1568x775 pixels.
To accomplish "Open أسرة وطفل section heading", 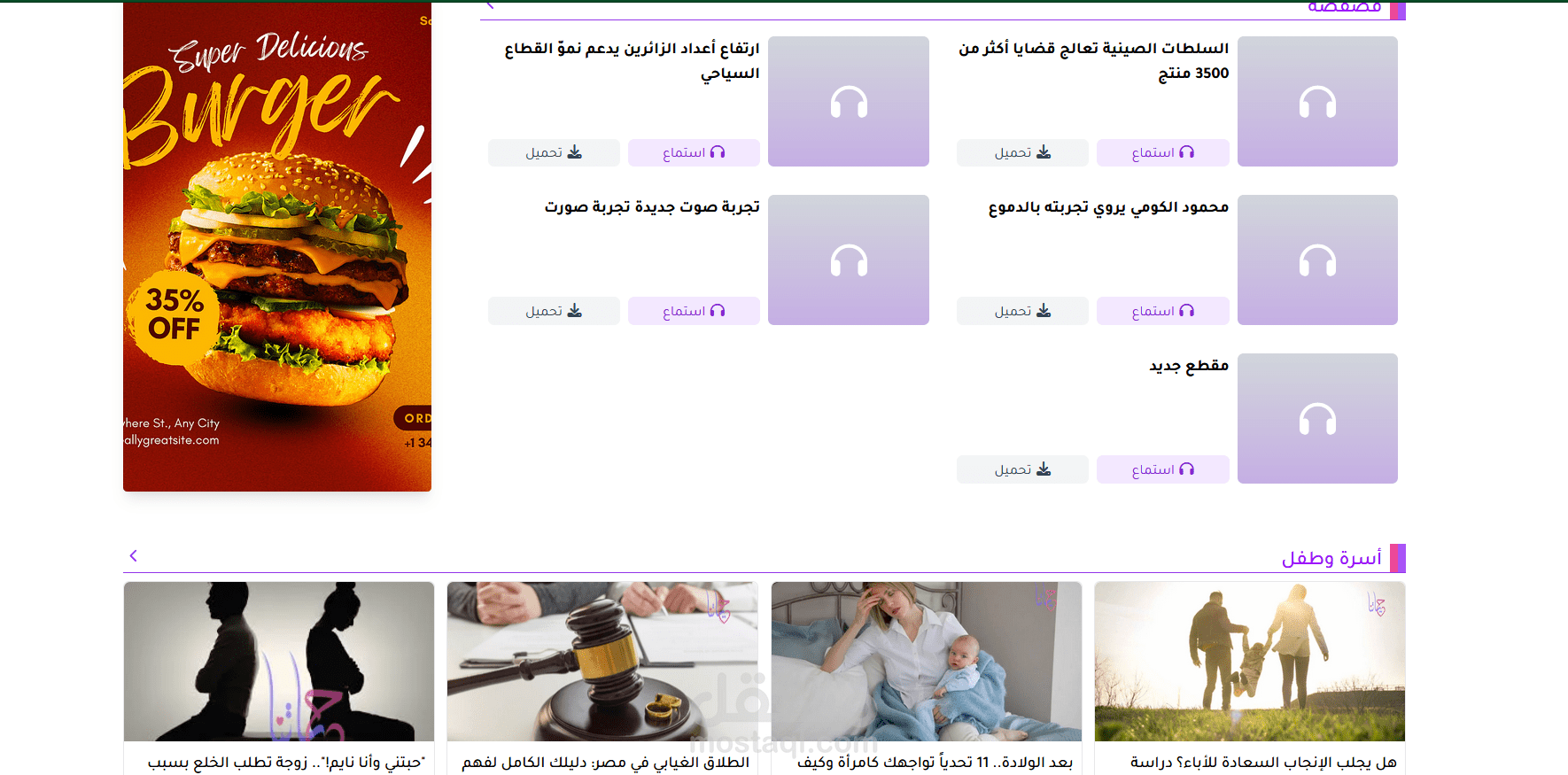I will pyautogui.click(x=1331, y=558).
